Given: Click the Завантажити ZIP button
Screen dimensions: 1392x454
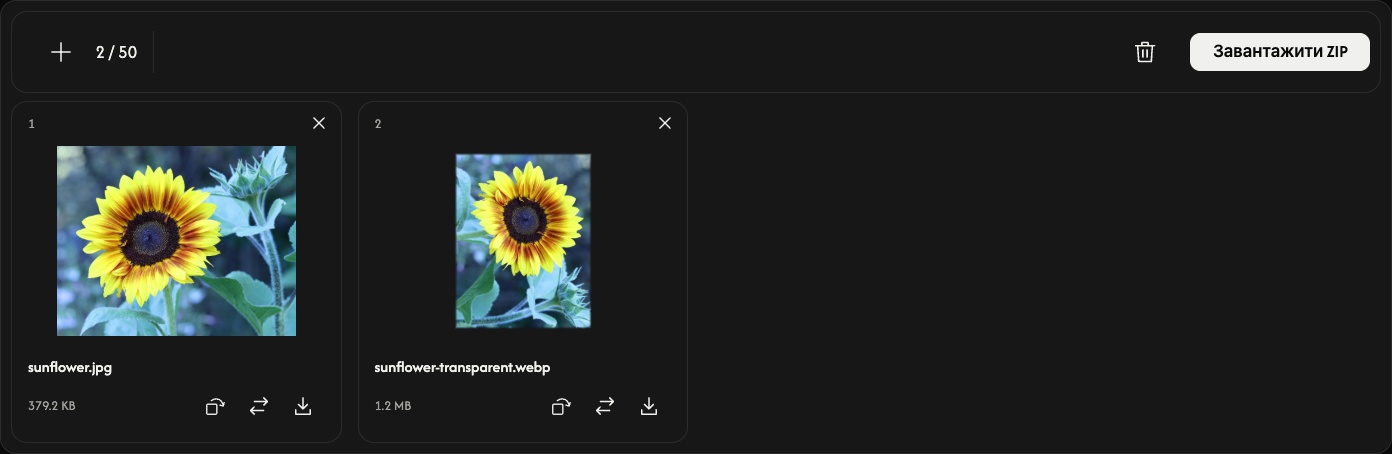Looking at the screenshot, I should click(1280, 52).
